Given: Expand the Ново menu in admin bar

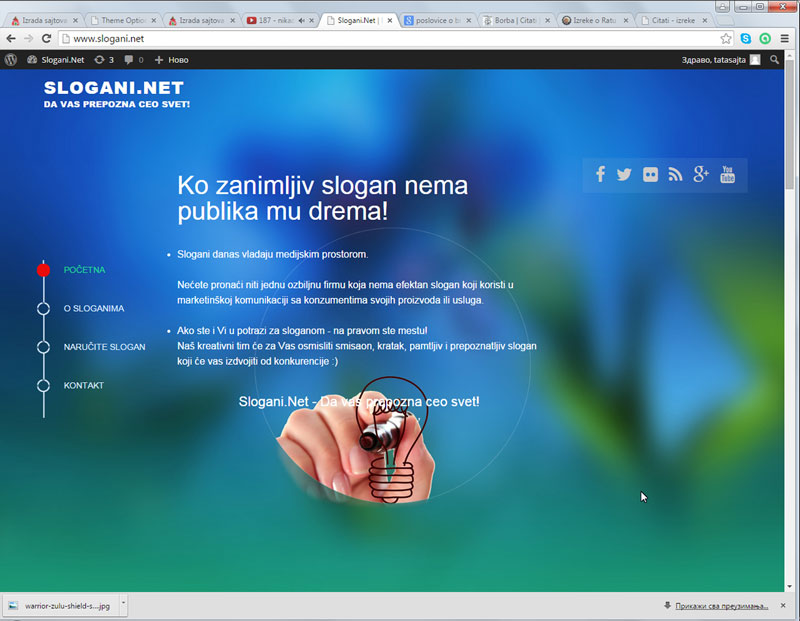Looking at the screenshot, I should point(171,60).
